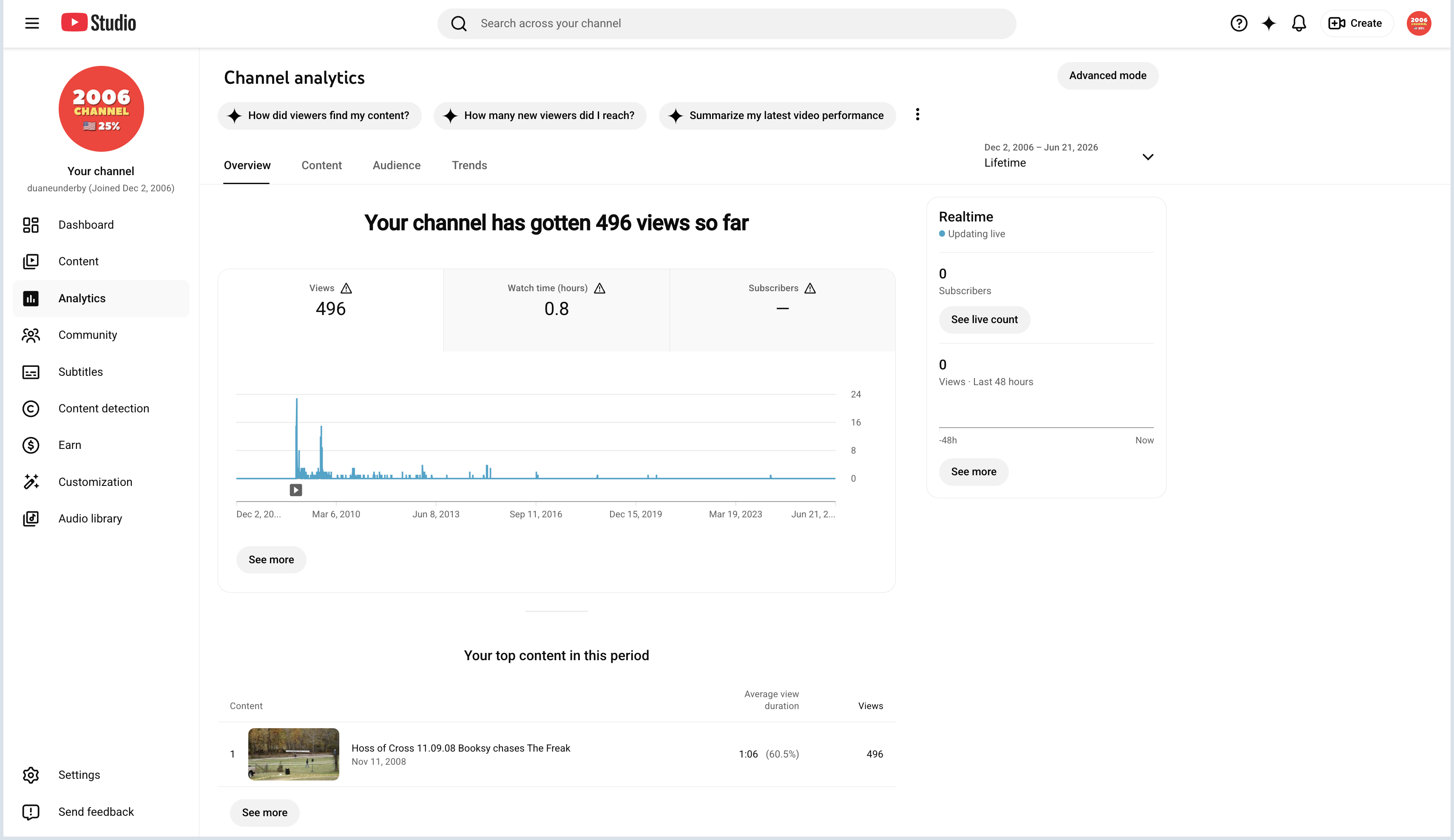
Task: Click See more below the views chart
Action: pyautogui.click(x=271, y=559)
